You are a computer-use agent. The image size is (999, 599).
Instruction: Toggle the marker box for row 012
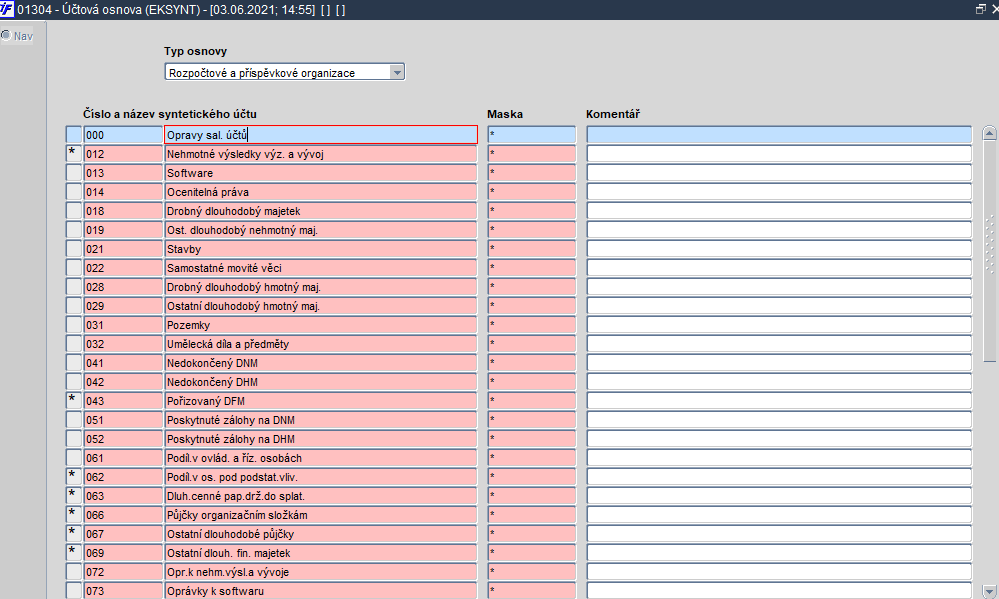74,154
